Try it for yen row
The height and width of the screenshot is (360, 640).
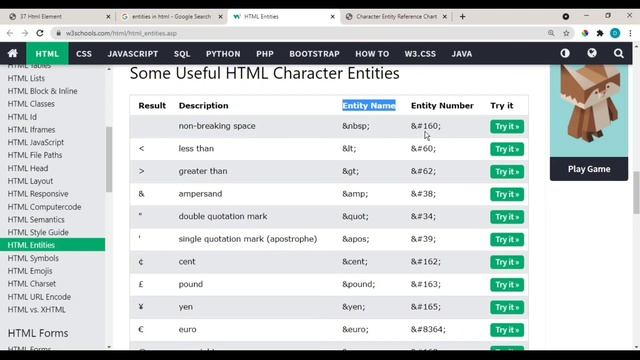click(507, 307)
